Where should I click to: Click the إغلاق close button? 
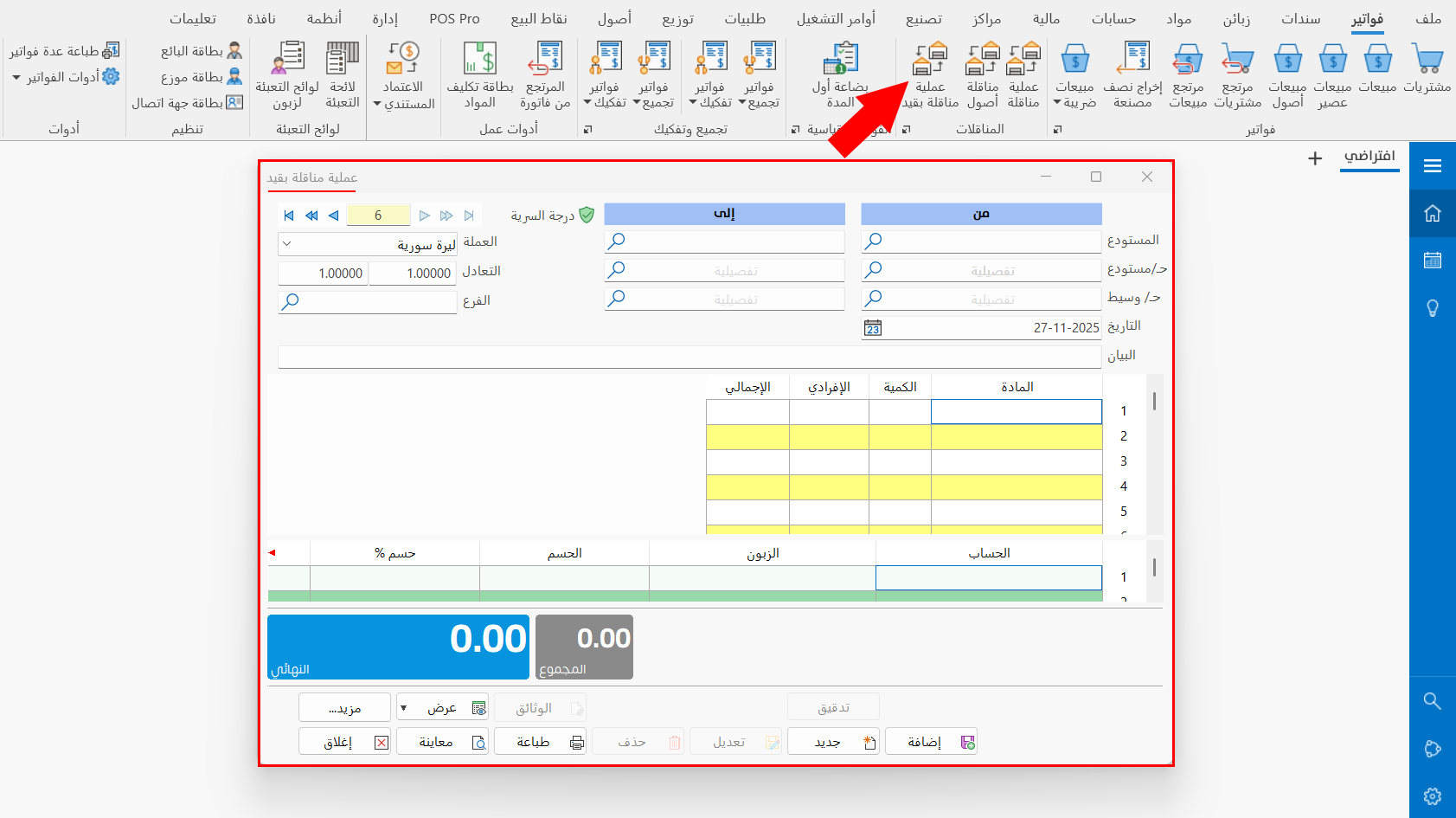(x=344, y=742)
